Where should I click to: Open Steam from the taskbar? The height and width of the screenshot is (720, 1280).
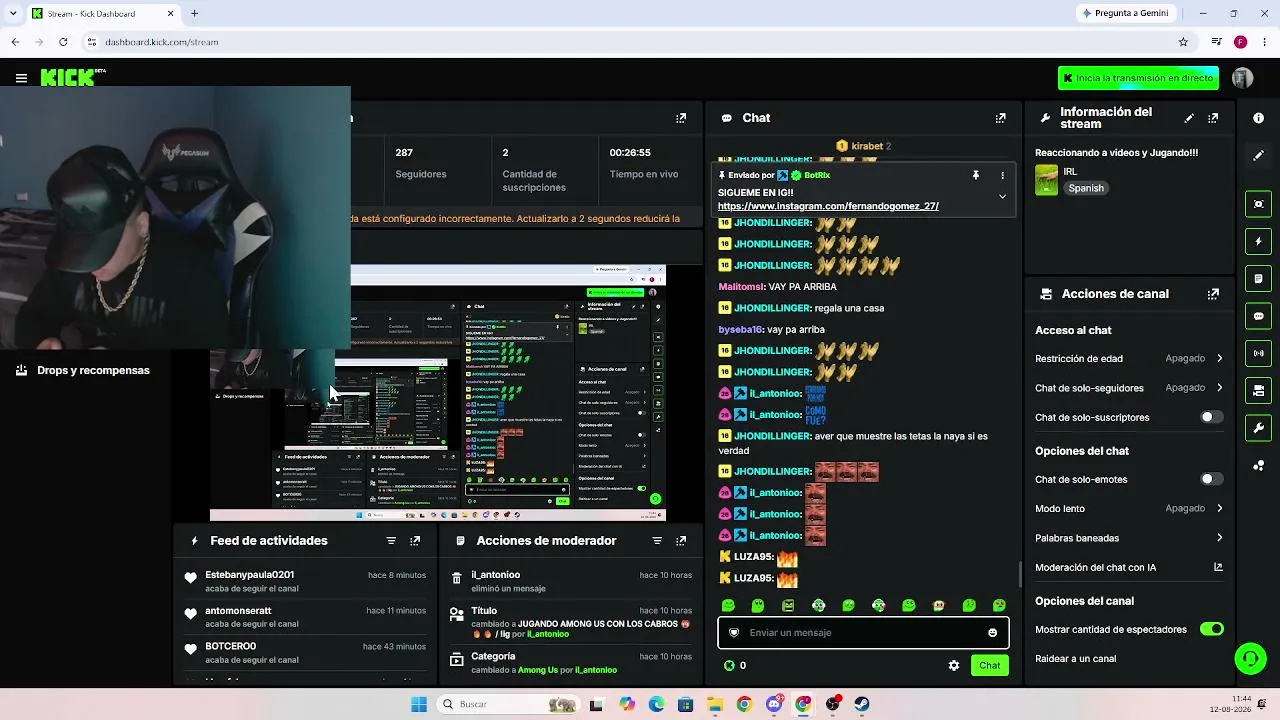point(861,704)
